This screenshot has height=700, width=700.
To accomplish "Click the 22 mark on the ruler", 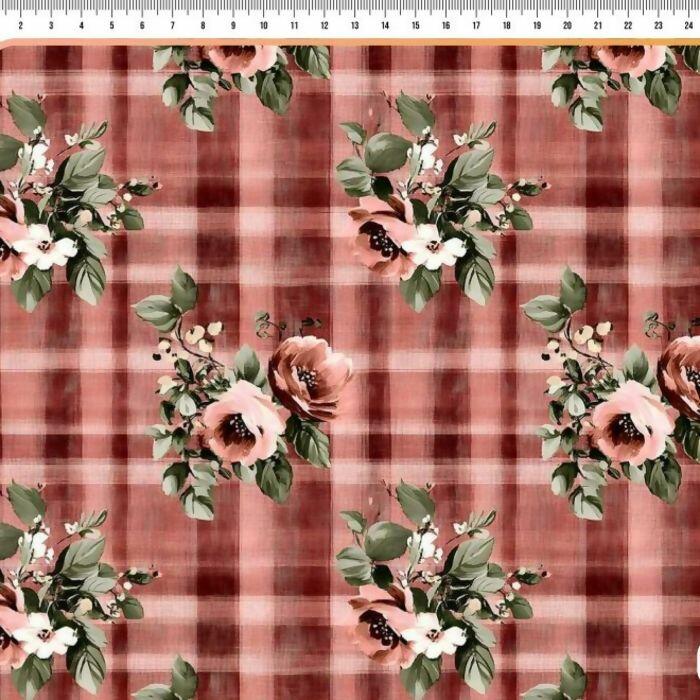I will 628,25.
